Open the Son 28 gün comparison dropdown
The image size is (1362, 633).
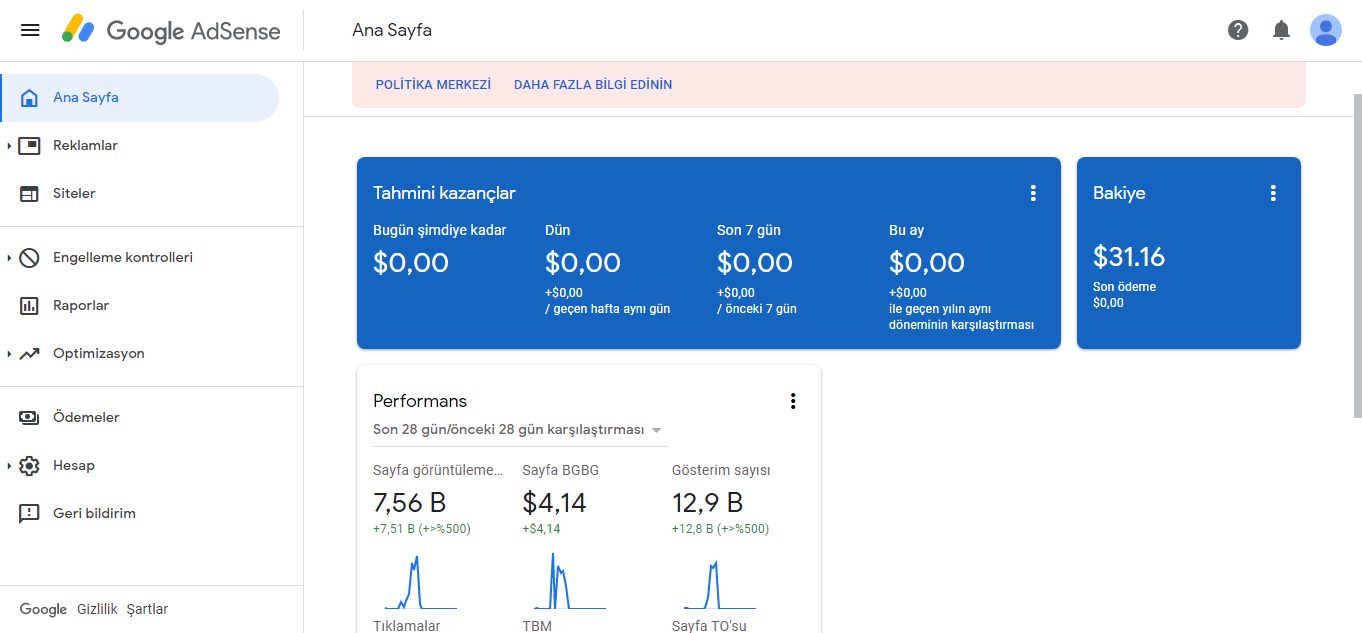coord(518,430)
